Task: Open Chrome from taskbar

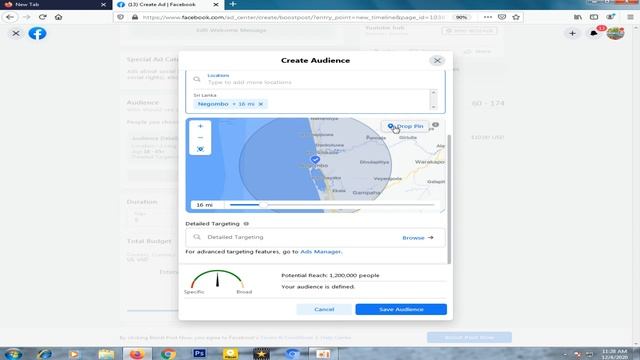Action: click(168, 354)
